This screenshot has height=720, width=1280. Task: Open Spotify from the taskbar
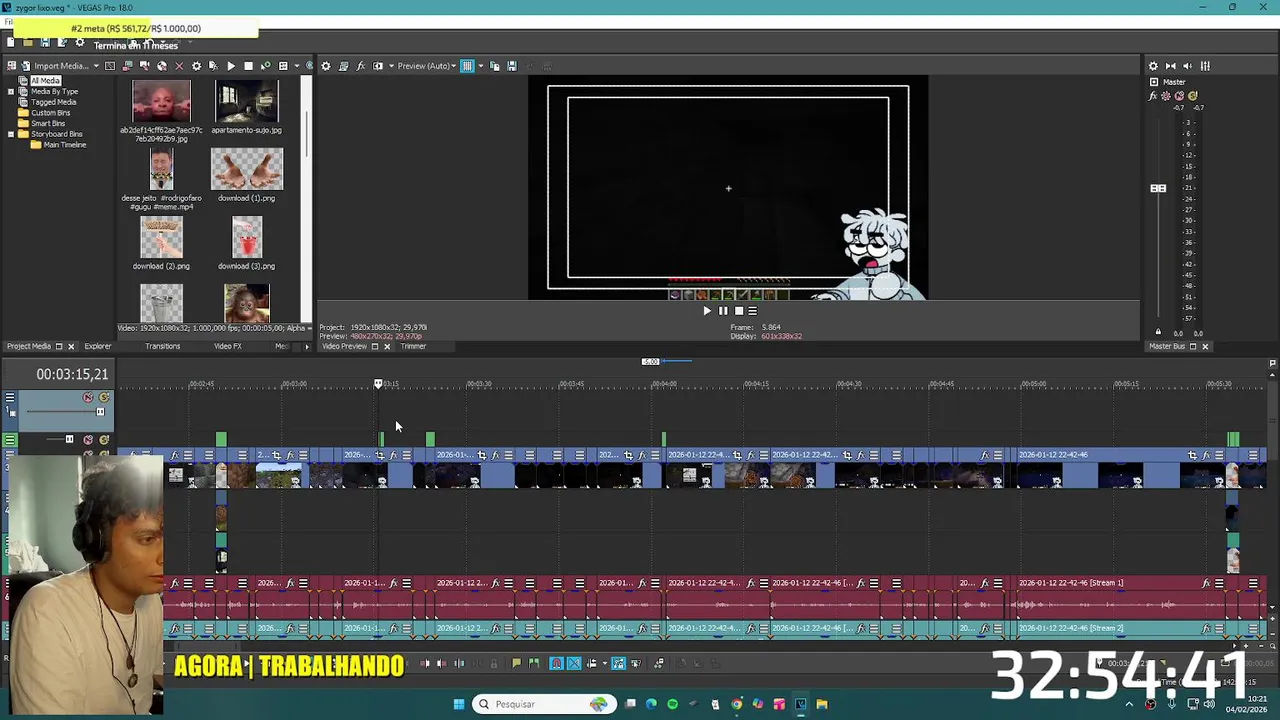pos(672,704)
